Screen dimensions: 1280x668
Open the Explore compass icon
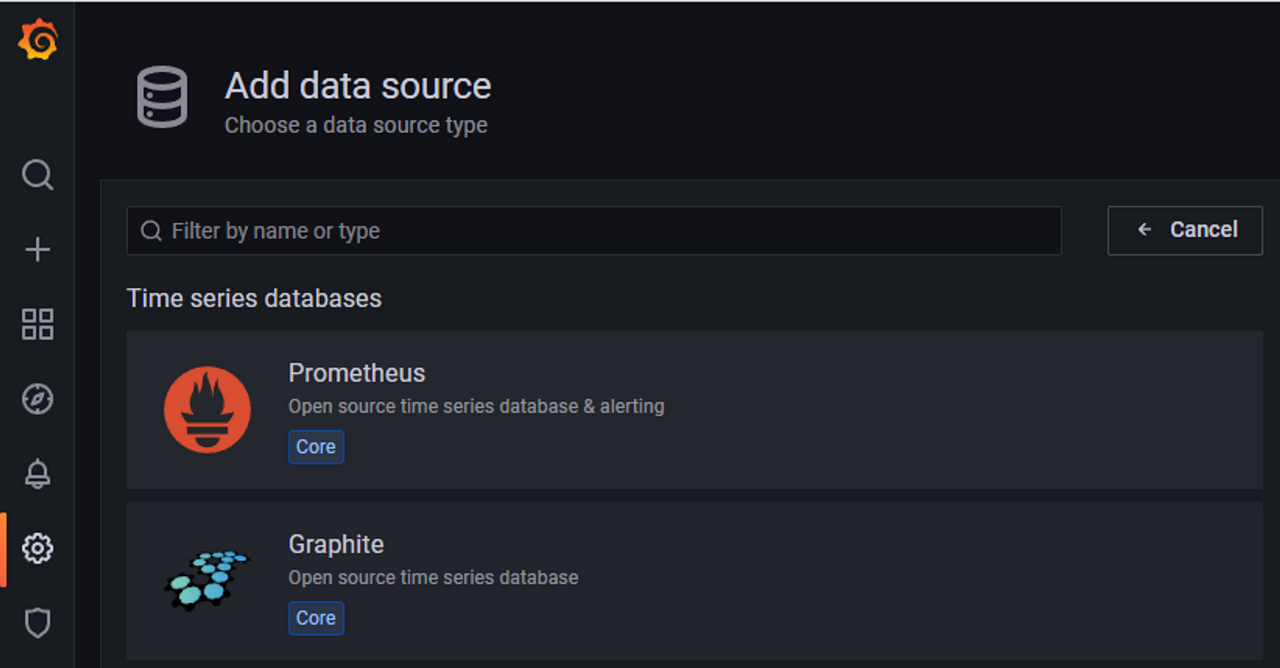tap(38, 399)
